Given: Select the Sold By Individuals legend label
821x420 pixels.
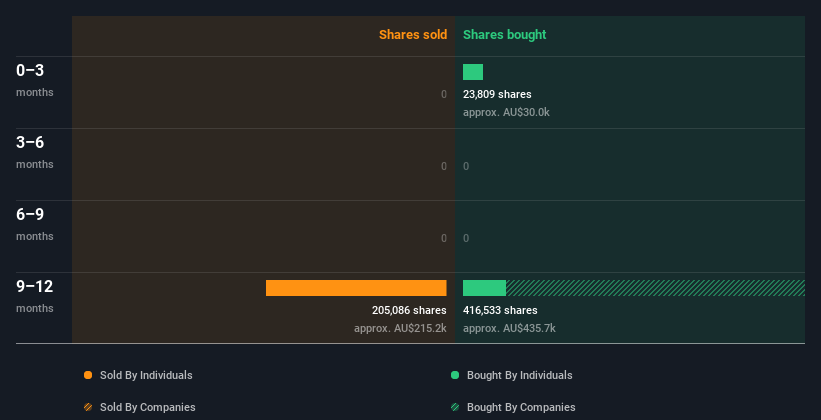Looking at the screenshot, I should [146, 375].
